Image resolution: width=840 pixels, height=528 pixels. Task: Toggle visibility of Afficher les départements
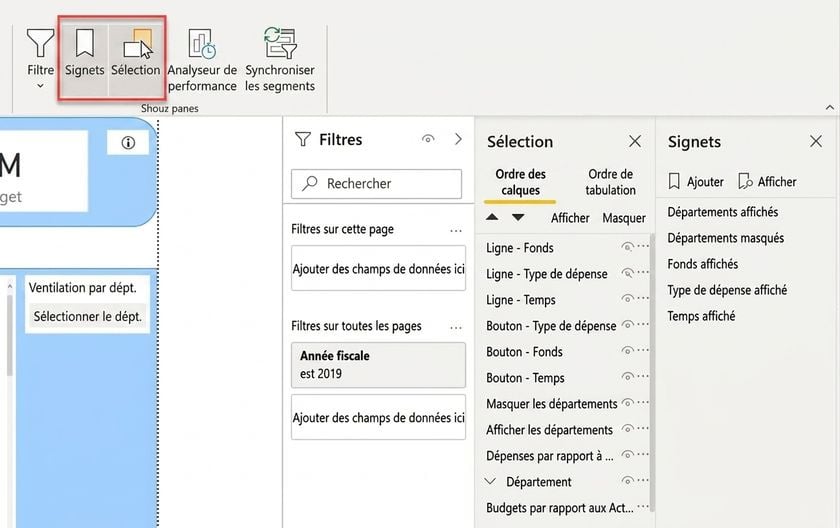[x=627, y=429]
